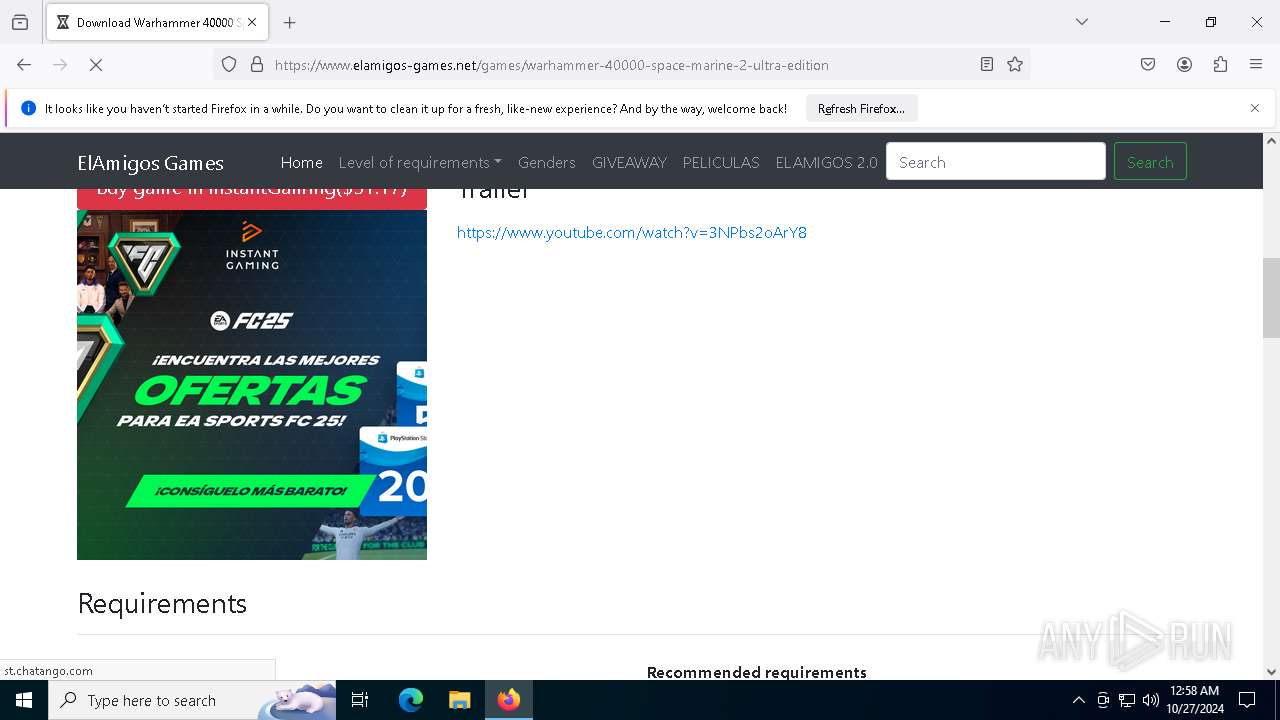The height and width of the screenshot is (720, 1280).
Task: Open the network status tray icon
Action: pyautogui.click(x=1127, y=700)
